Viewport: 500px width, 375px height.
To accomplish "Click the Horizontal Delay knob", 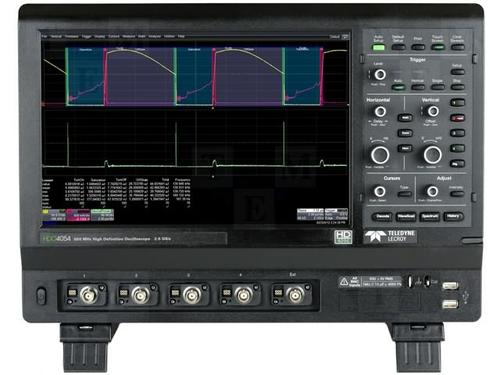I will [380, 111].
